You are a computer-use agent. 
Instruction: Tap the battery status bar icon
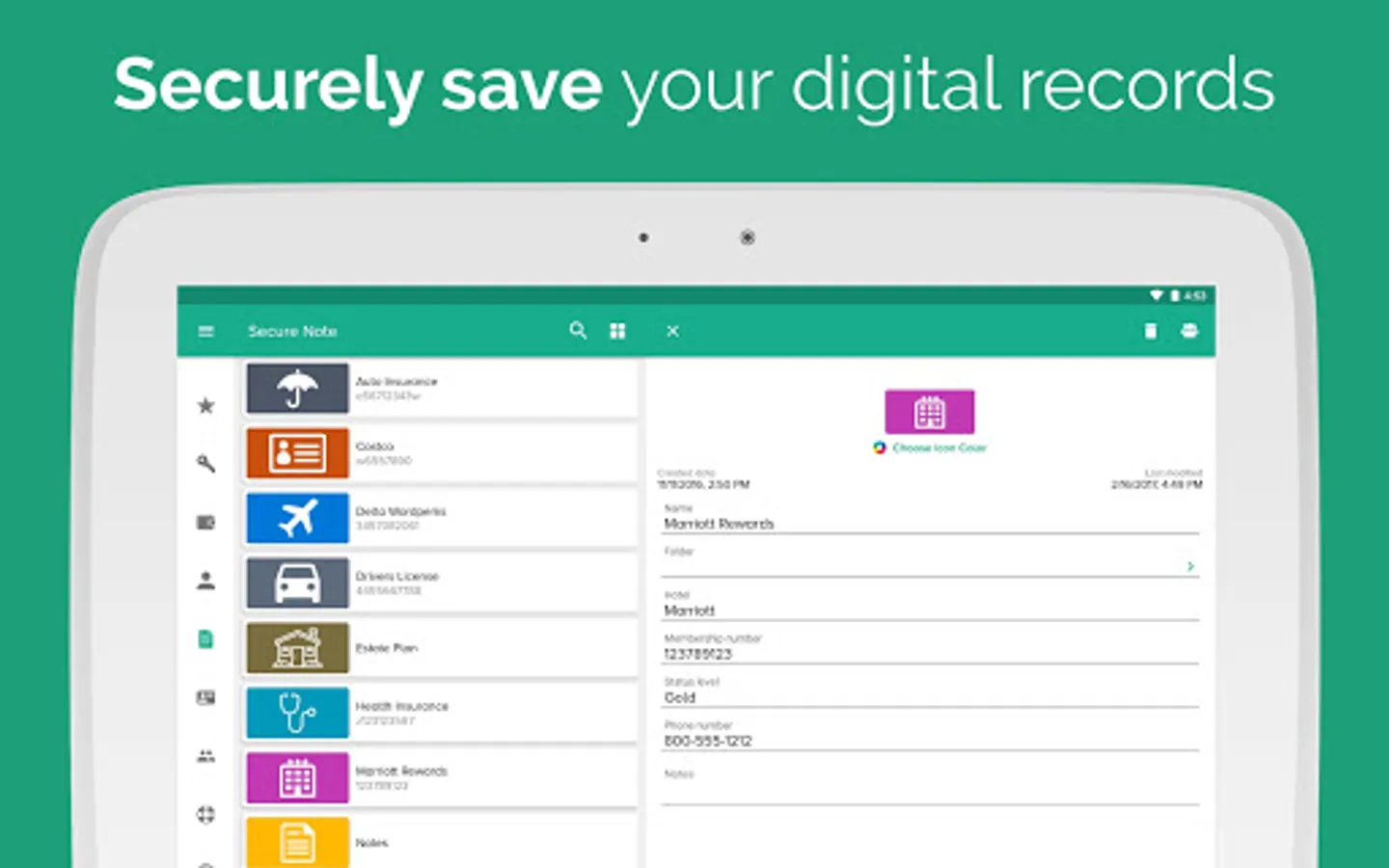[1175, 295]
